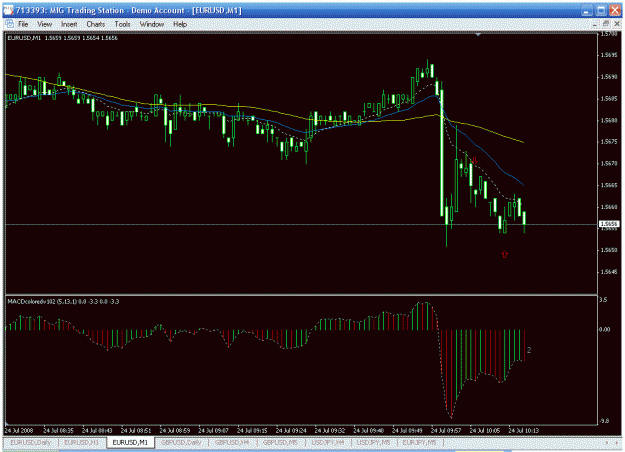625x452 pixels.
Task: Switch to the USDJPY,H4 chart tab
Action: pos(328,442)
